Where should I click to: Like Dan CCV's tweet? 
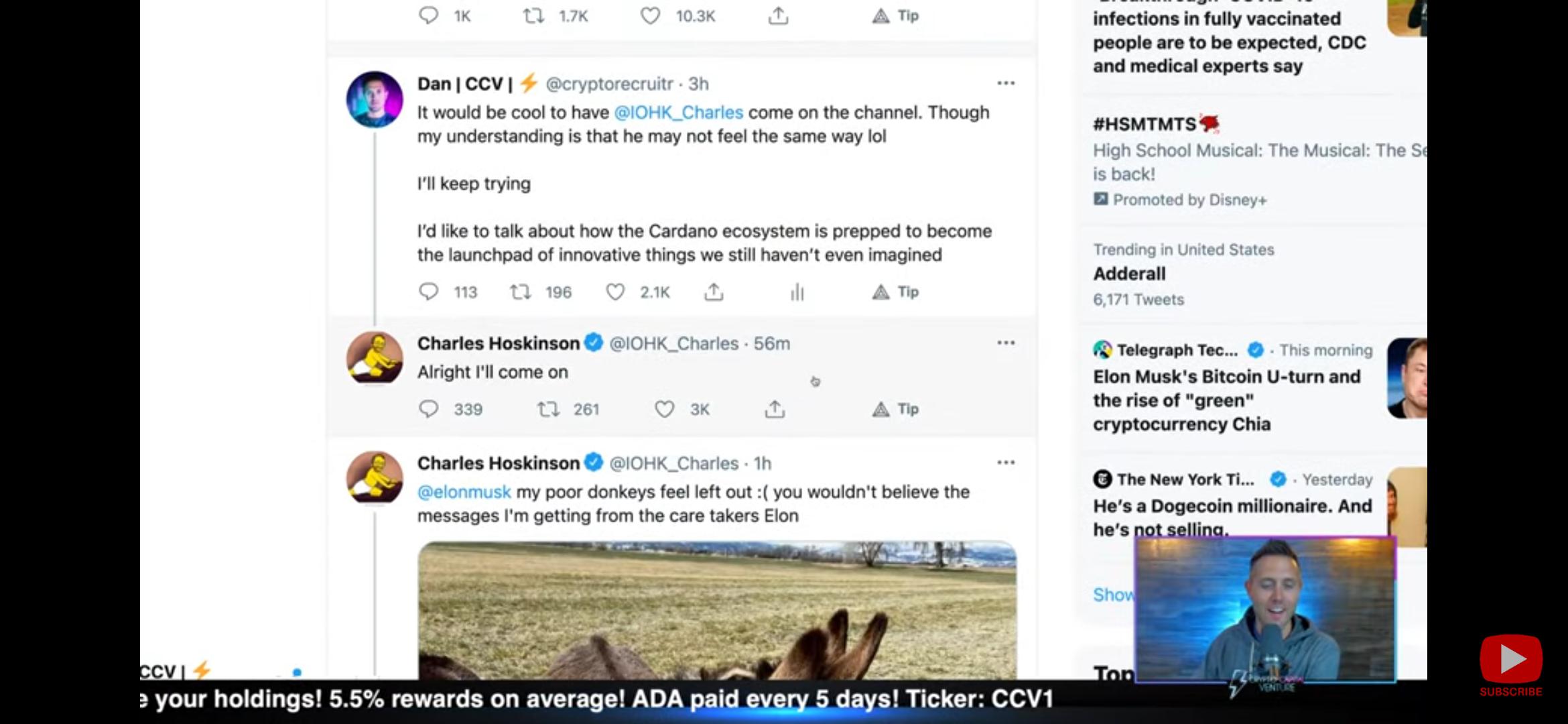(615, 292)
